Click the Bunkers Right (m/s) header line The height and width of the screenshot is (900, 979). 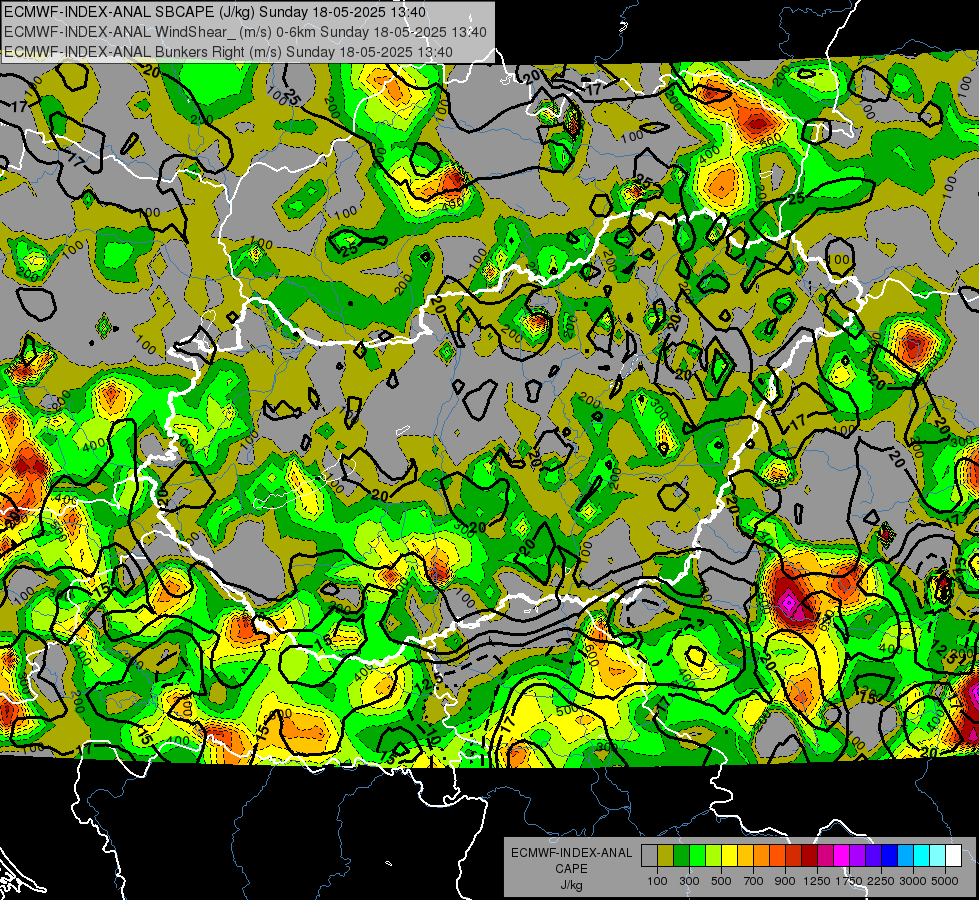[x=228, y=52]
